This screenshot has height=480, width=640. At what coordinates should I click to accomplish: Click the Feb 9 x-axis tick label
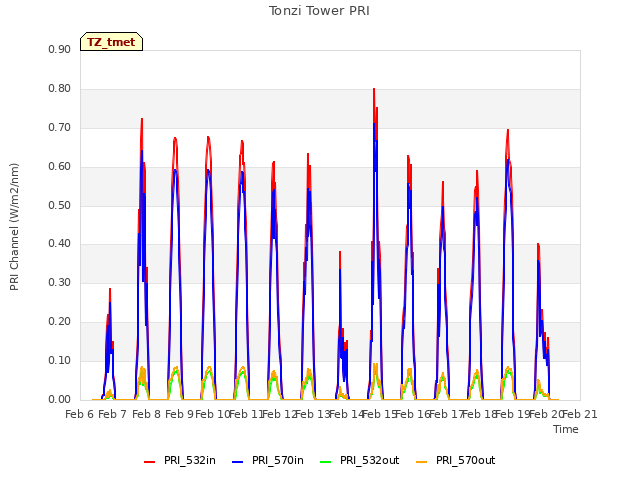[180, 414]
